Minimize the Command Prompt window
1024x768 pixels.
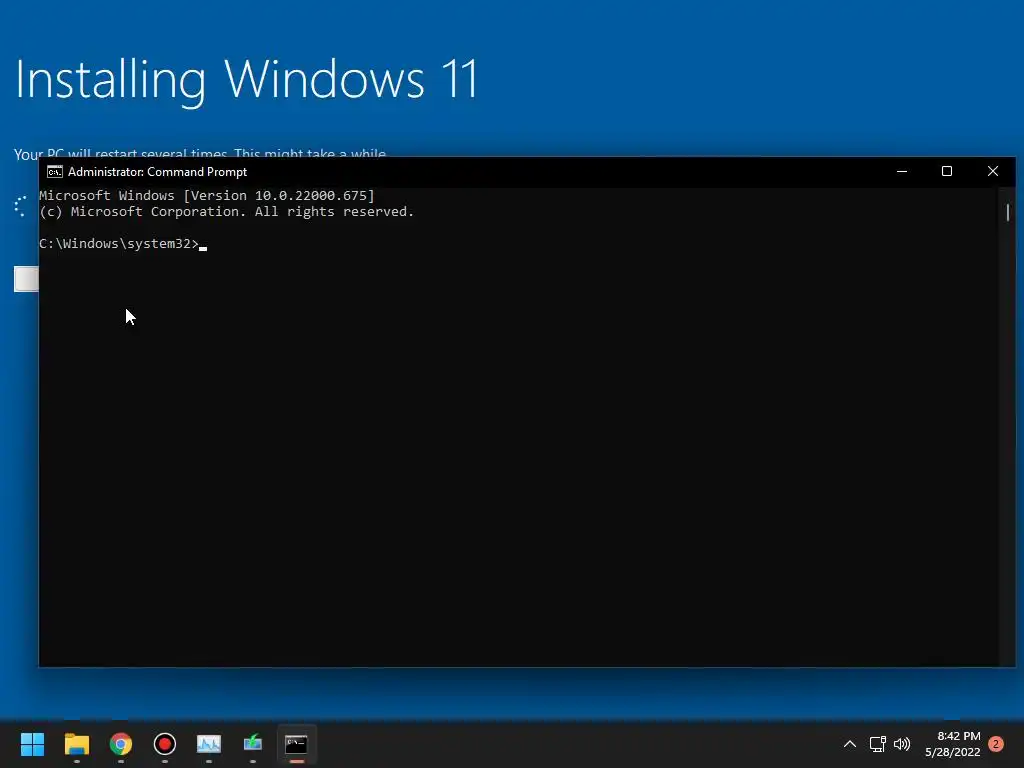click(902, 172)
